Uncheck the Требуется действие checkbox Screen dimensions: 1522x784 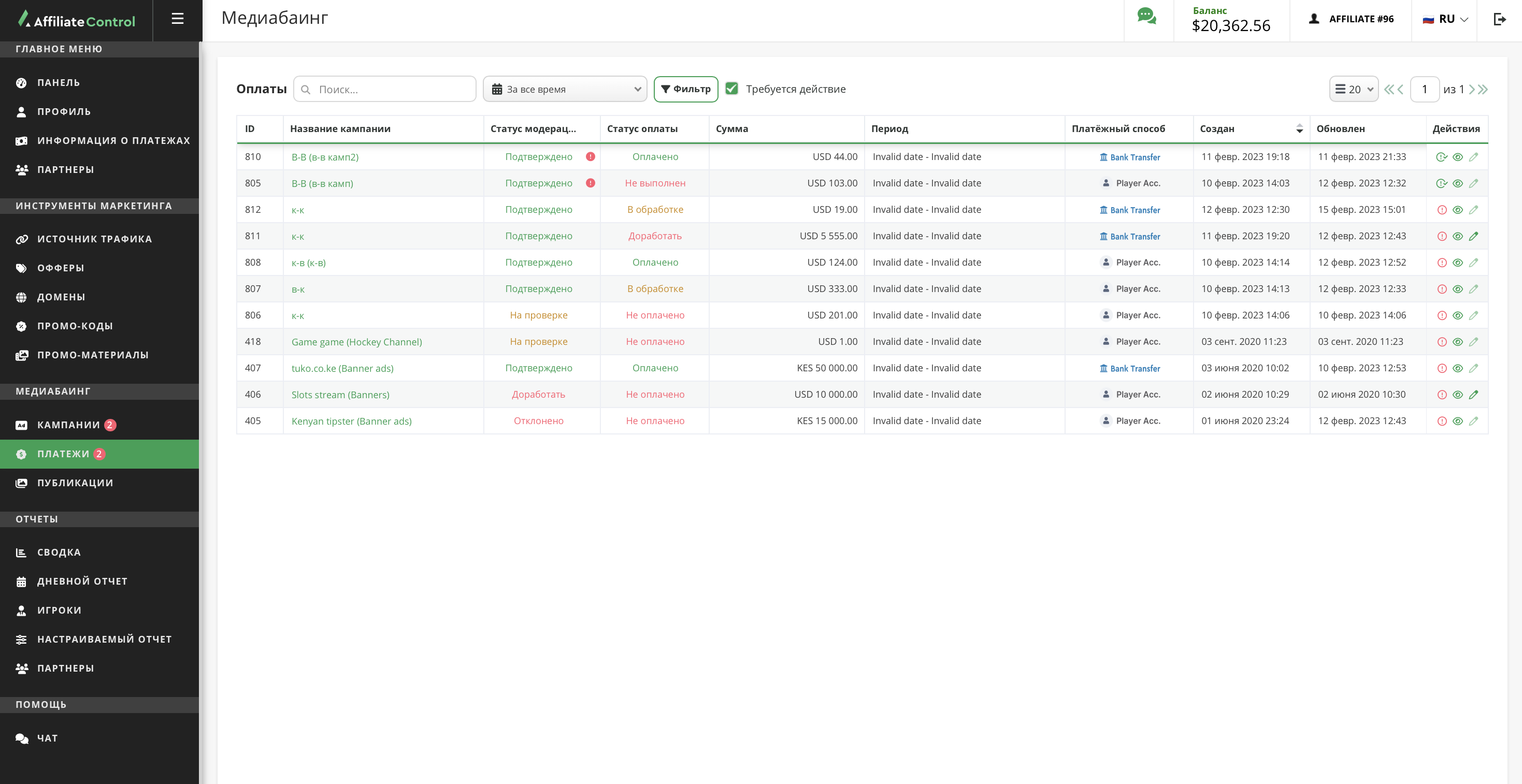(x=731, y=89)
